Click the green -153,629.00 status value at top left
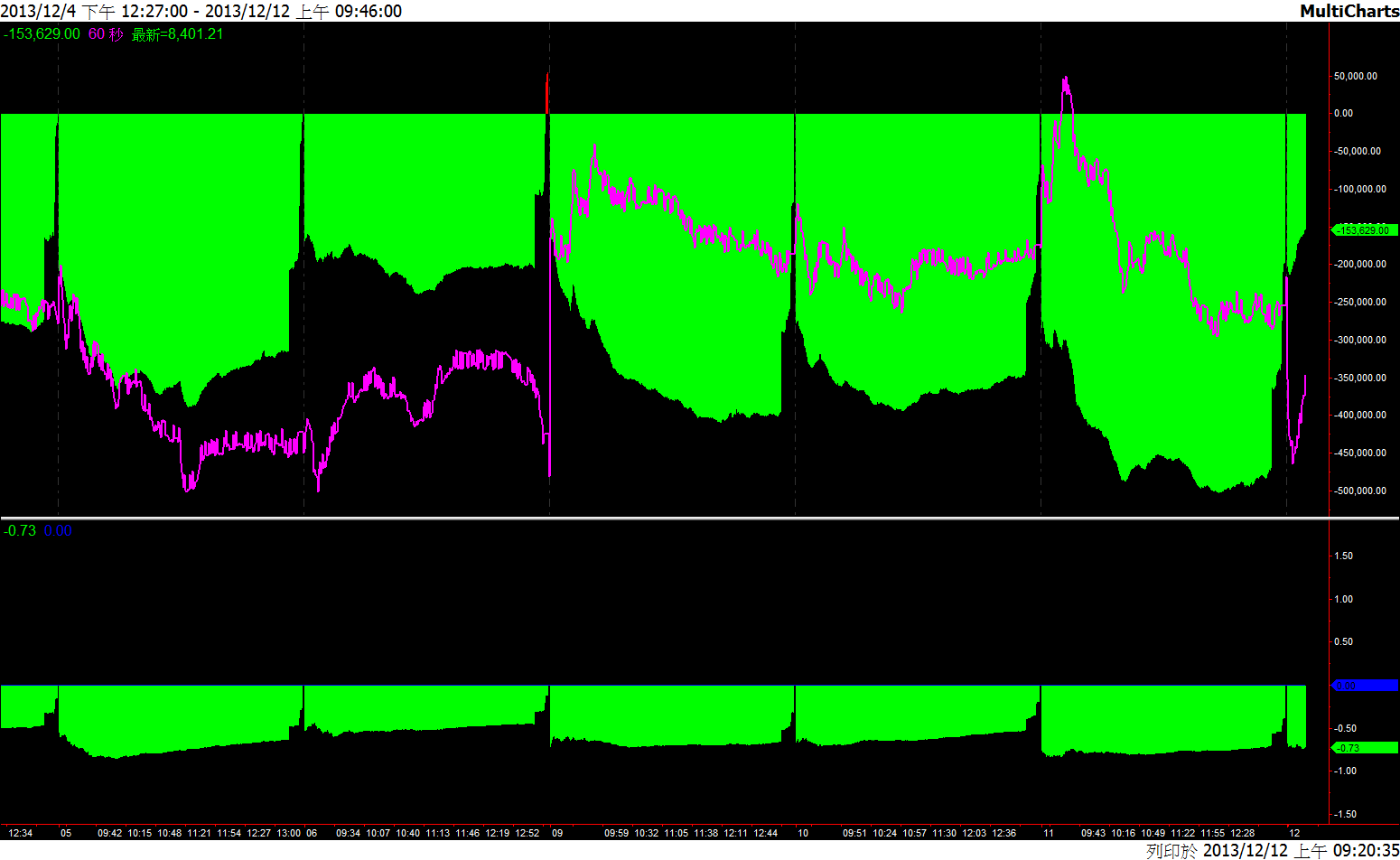This screenshot has width=1400, height=860. pyautogui.click(x=42, y=34)
